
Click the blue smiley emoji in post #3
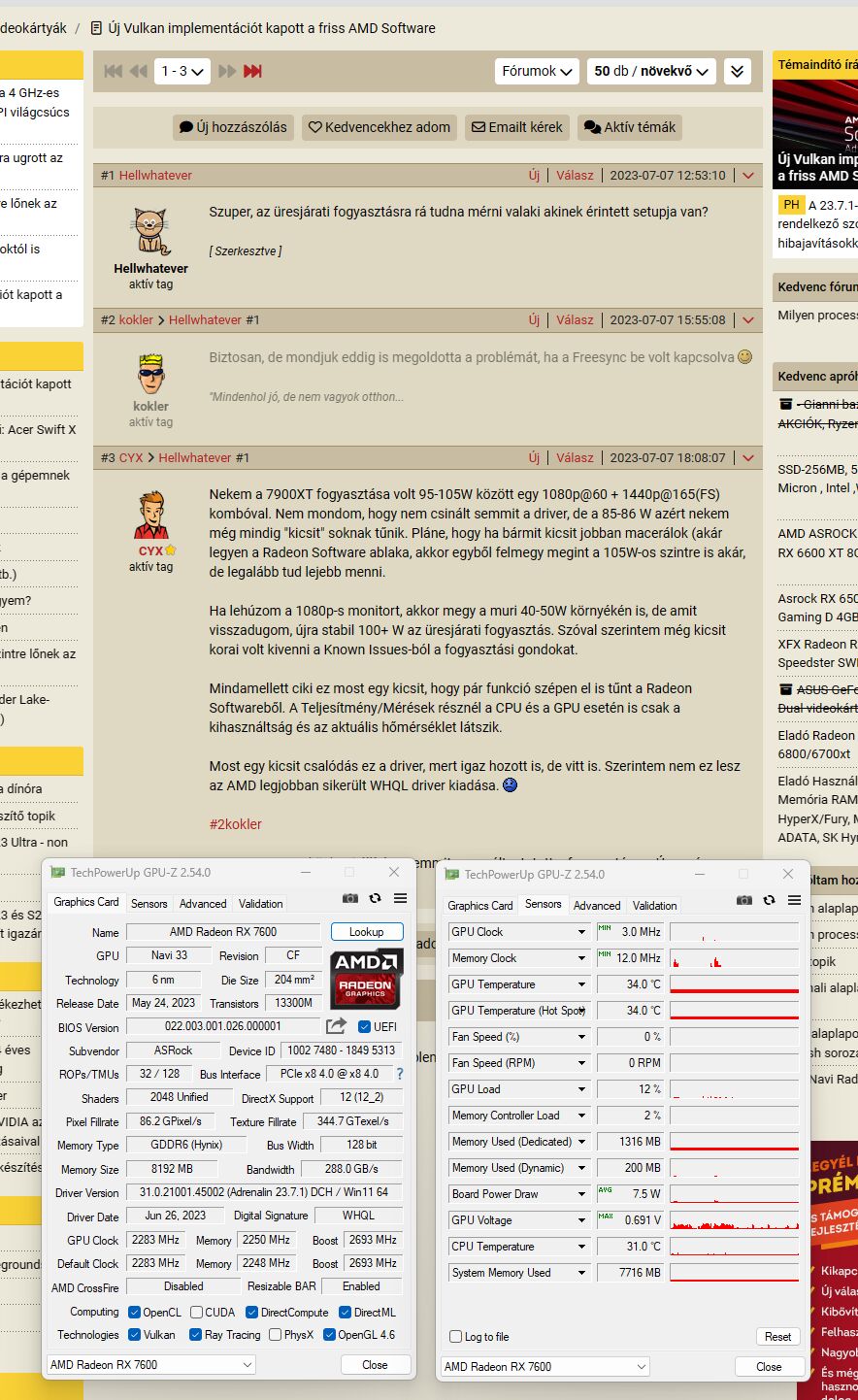click(510, 784)
